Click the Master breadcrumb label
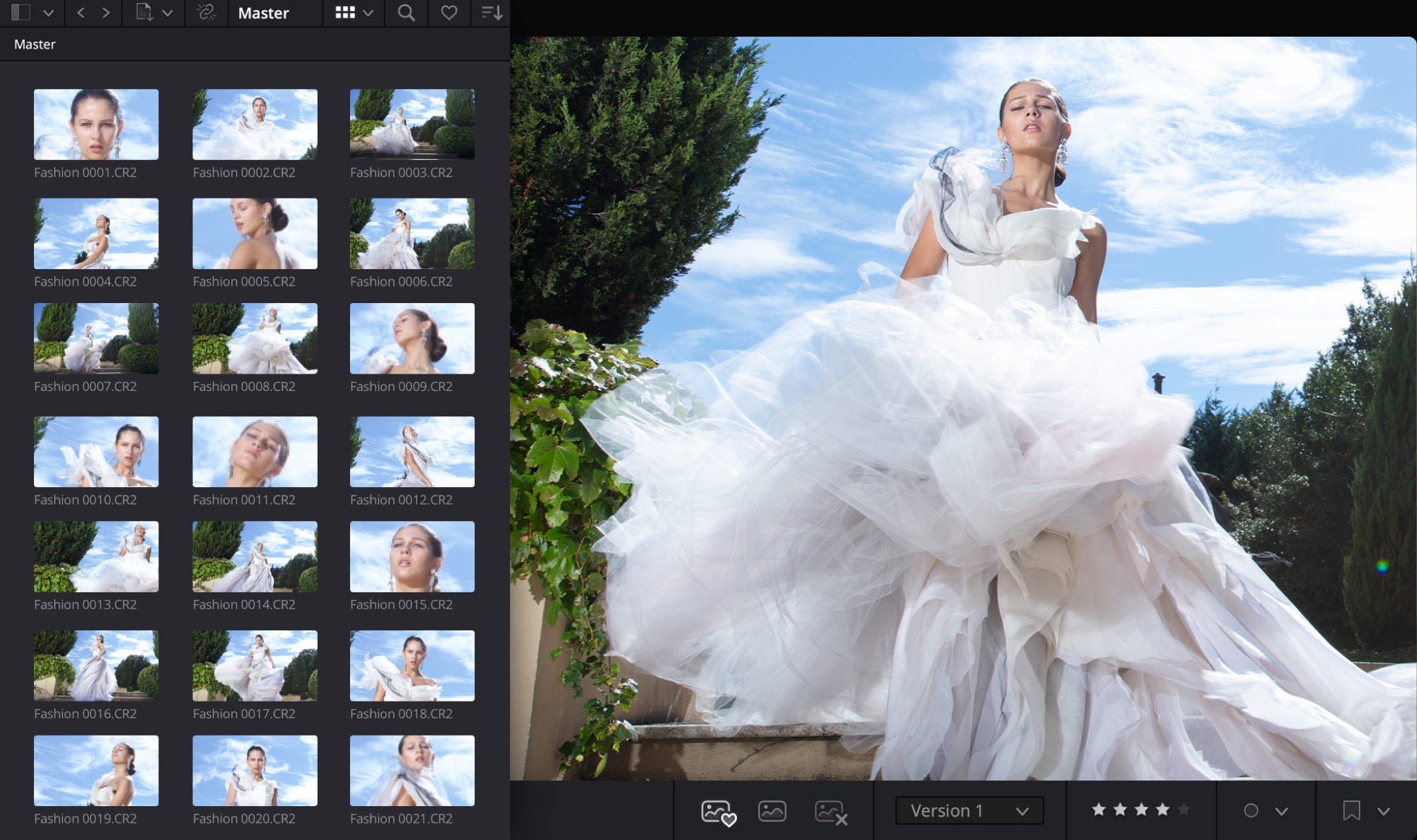 click(35, 44)
